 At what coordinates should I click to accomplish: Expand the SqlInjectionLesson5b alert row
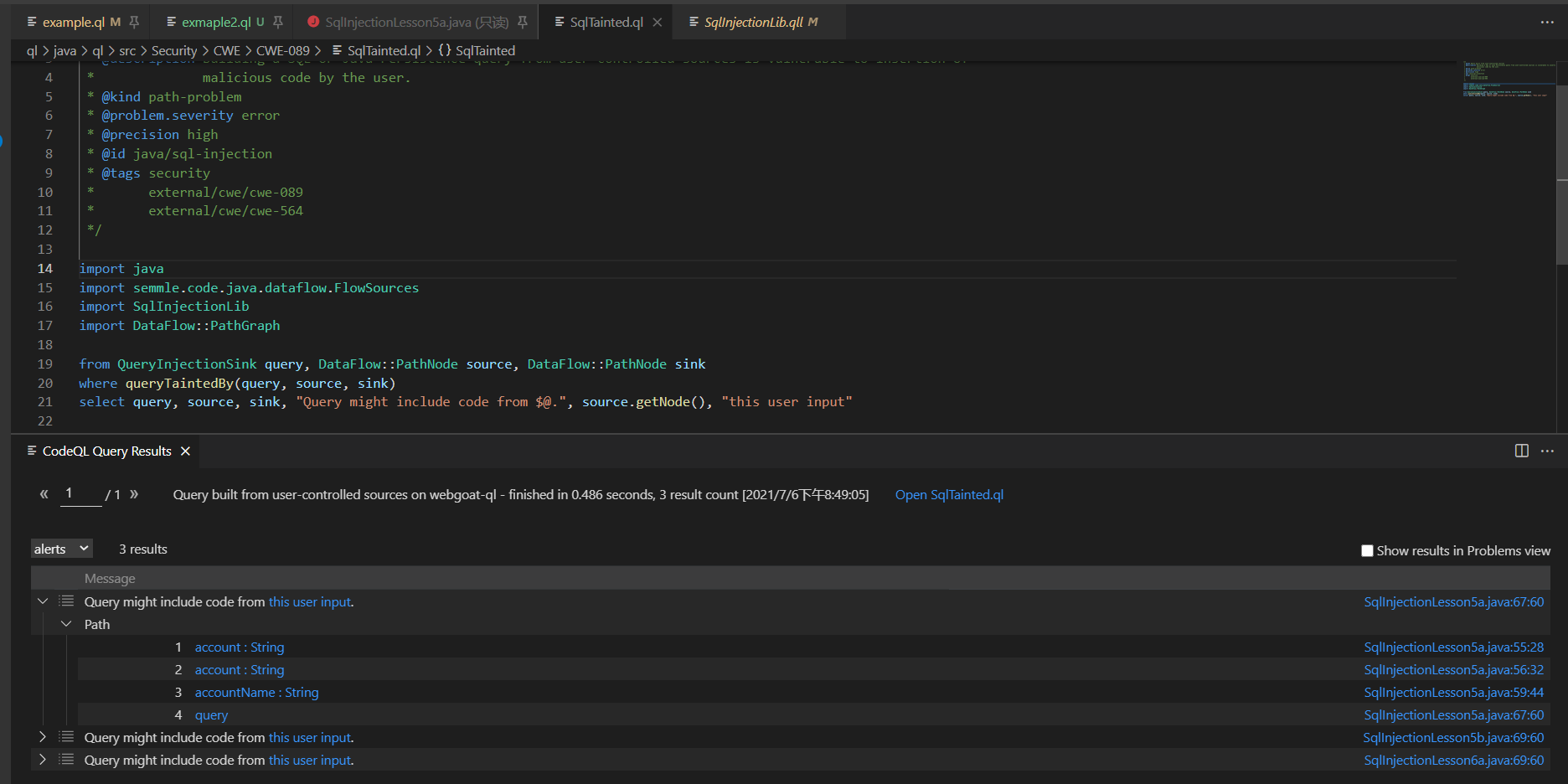coord(43,737)
